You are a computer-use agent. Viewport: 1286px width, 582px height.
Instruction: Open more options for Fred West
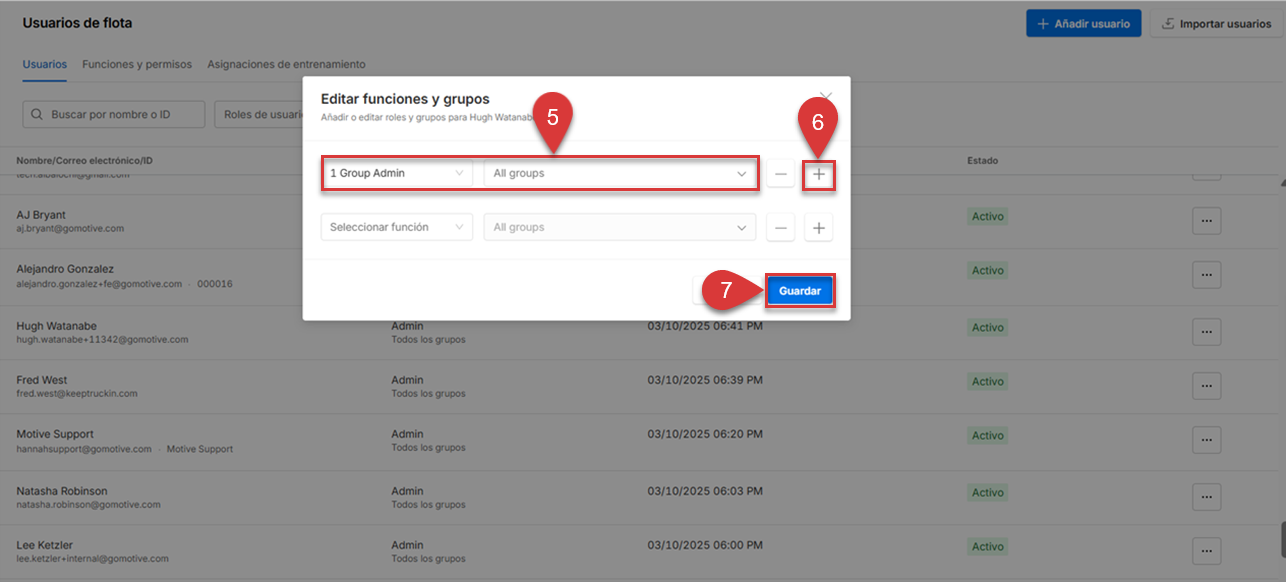coord(1207,385)
